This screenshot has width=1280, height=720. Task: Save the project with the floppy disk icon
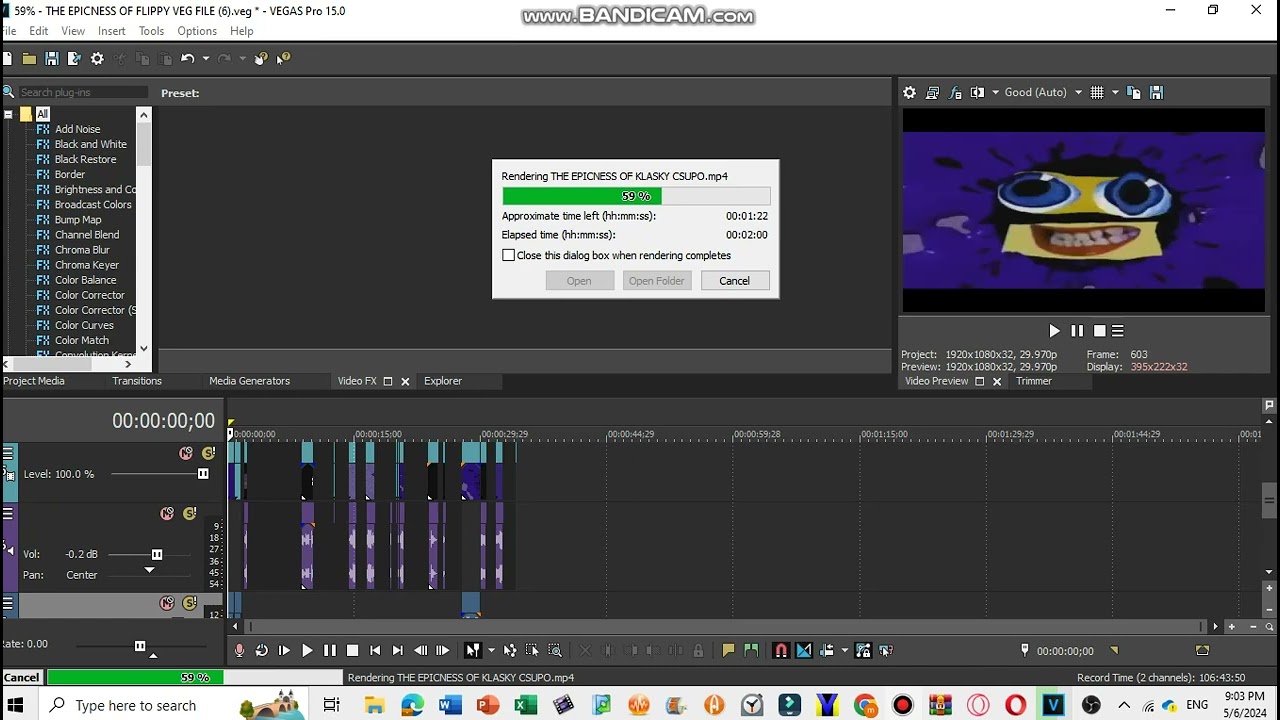point(52,59)
